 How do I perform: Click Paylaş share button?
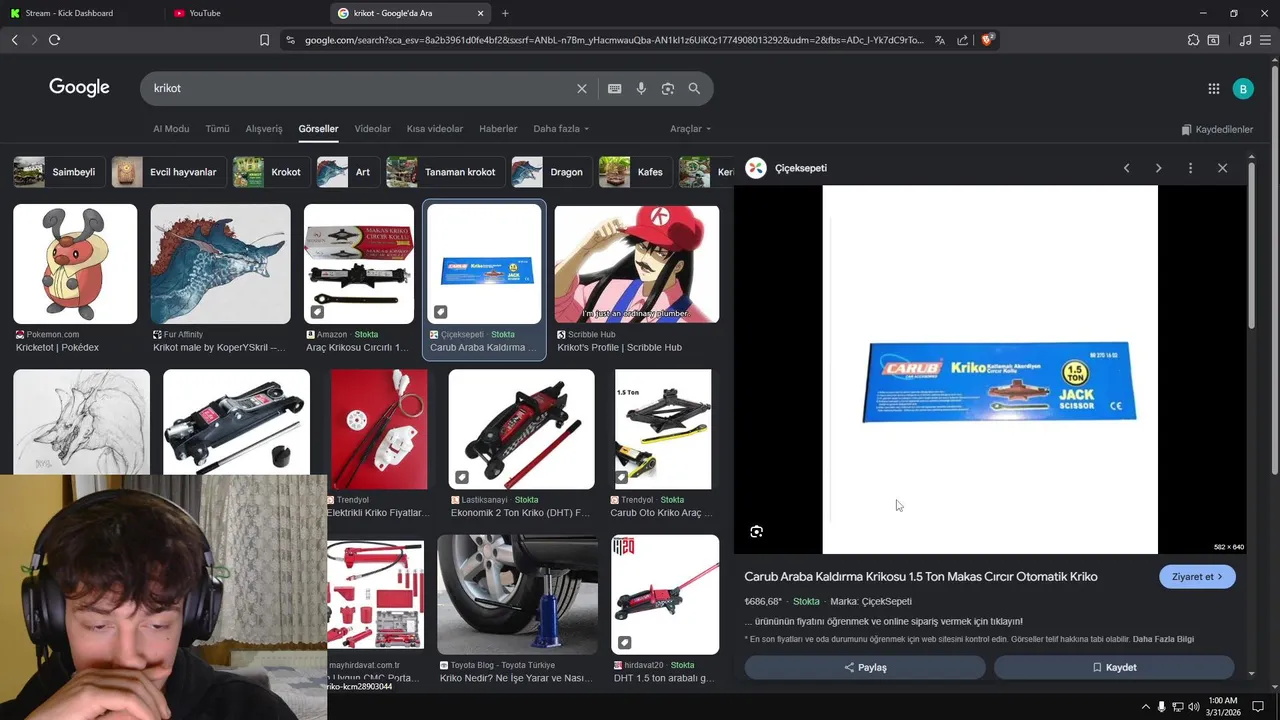point(865,667)
